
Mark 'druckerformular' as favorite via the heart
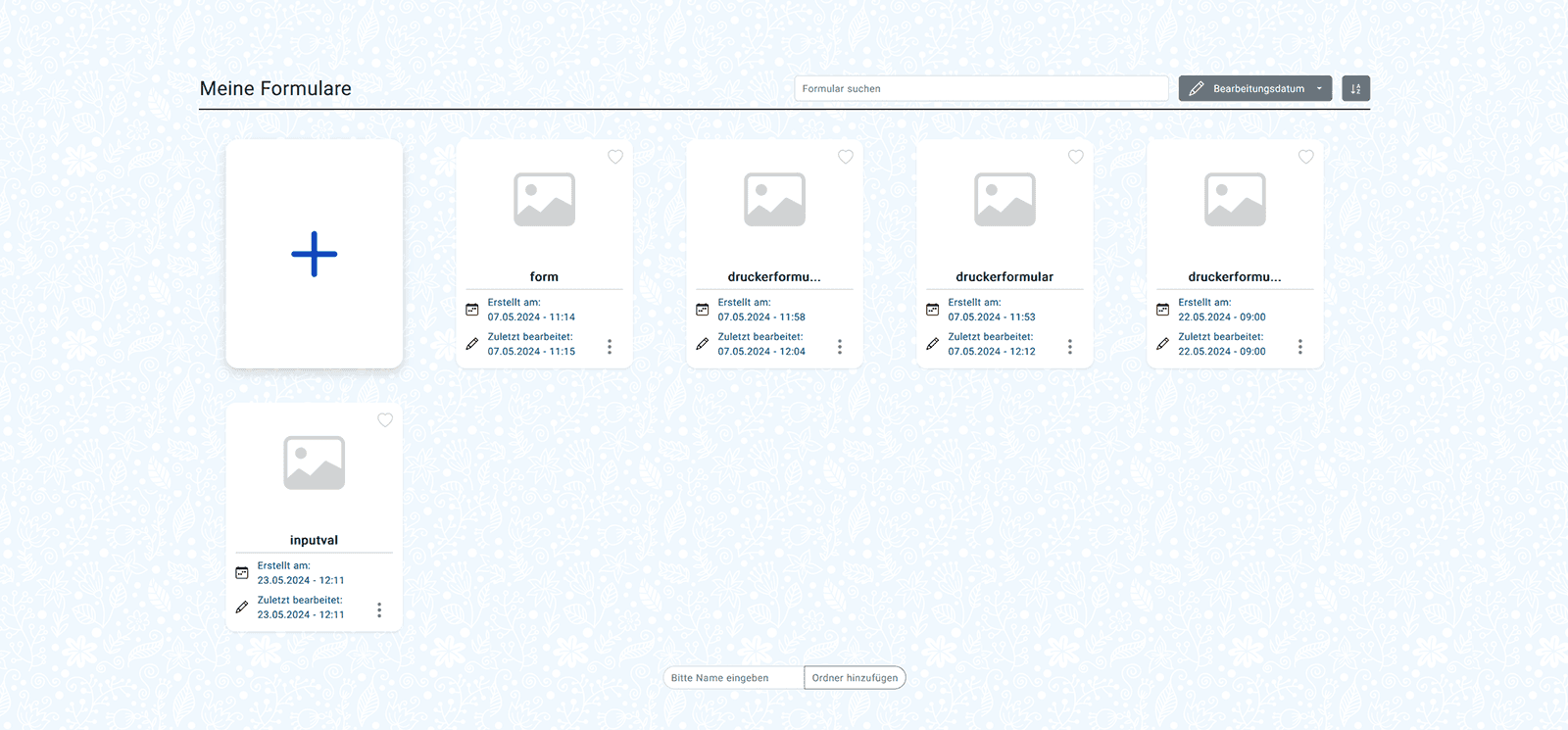click(1076, 157)
